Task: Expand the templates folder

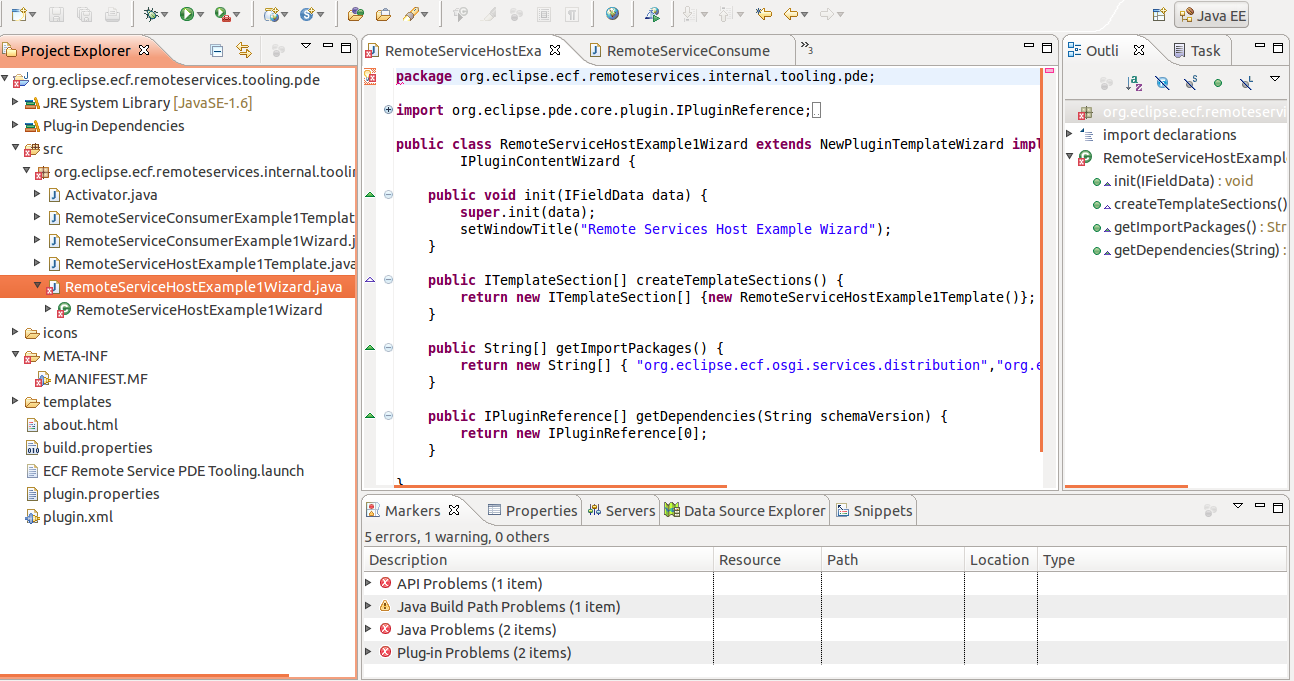Action: pyautogui.click(x=15, y=401)
